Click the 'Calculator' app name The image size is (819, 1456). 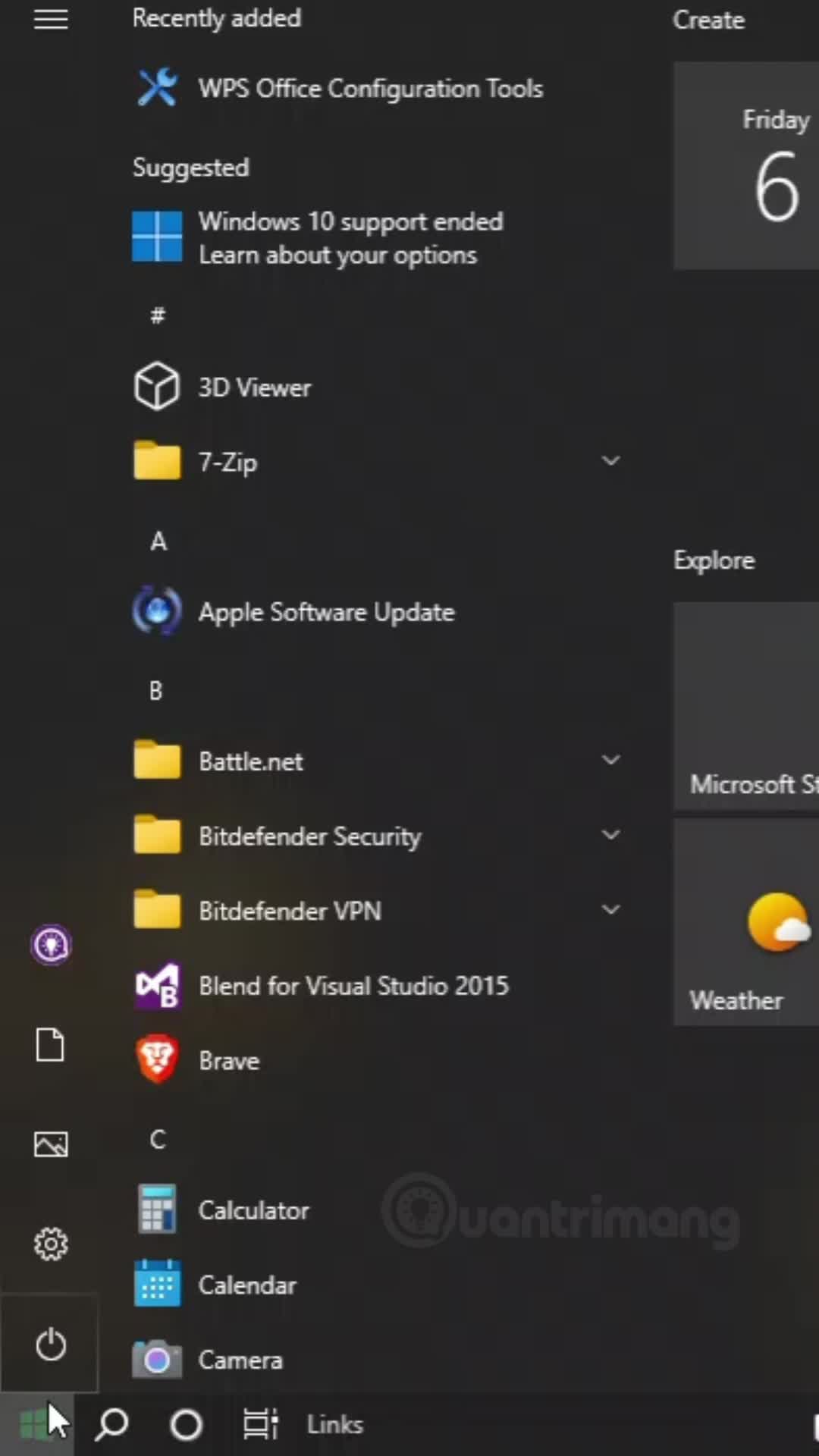click(x=254, y=1210)
